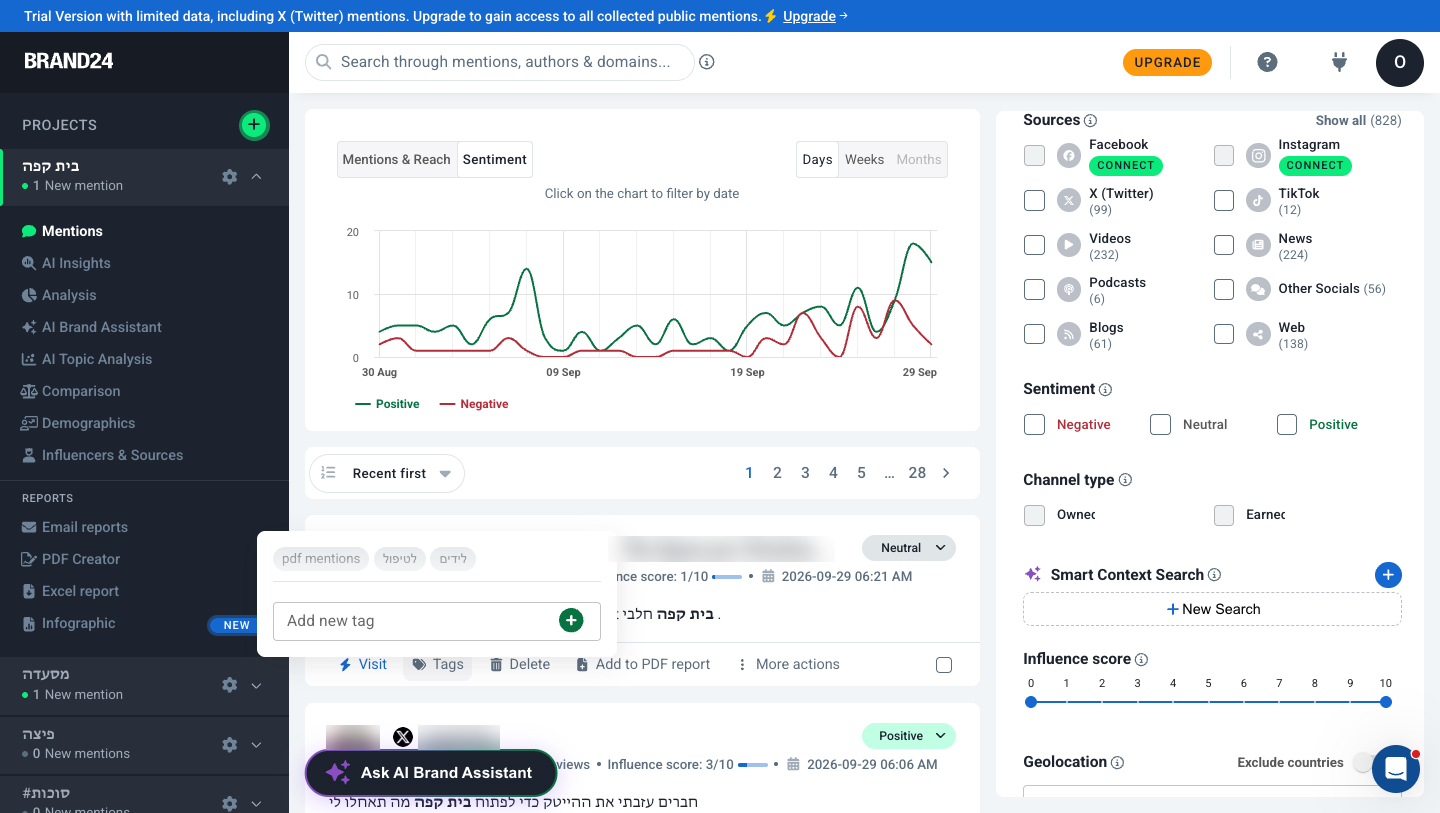Expand the מסעדה project chevron
This screenshot has height=813, width=1440.
[x=257, y=685]
